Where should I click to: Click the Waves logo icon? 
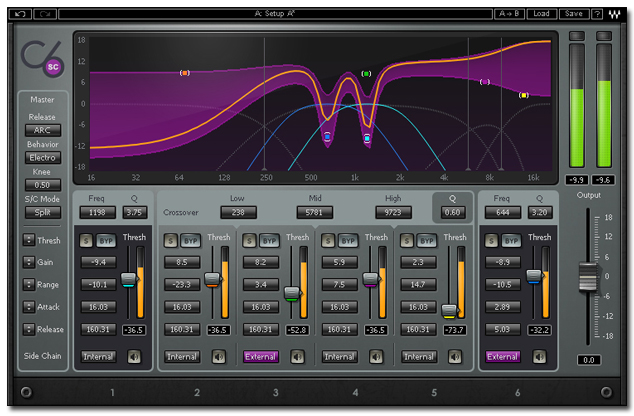click(614, 14)
